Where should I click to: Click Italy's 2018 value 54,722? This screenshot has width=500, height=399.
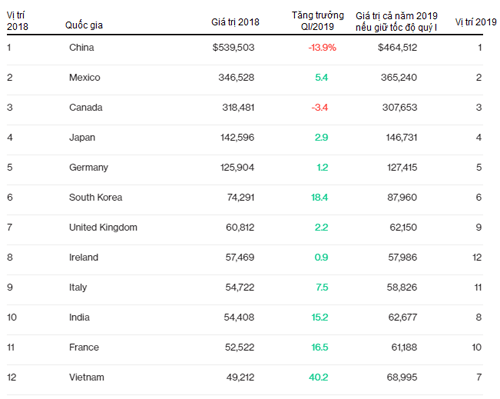[x=240, y=287]
